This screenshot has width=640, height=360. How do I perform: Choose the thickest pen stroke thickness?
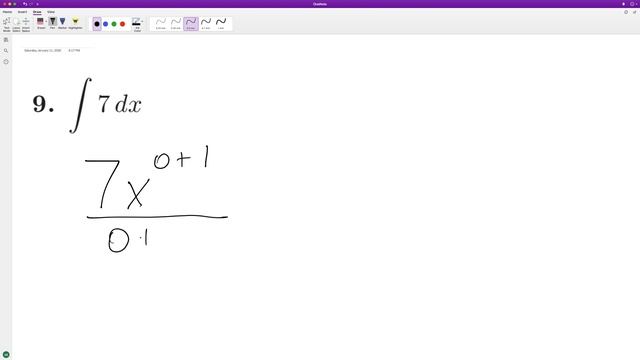[x=221, y=24]
